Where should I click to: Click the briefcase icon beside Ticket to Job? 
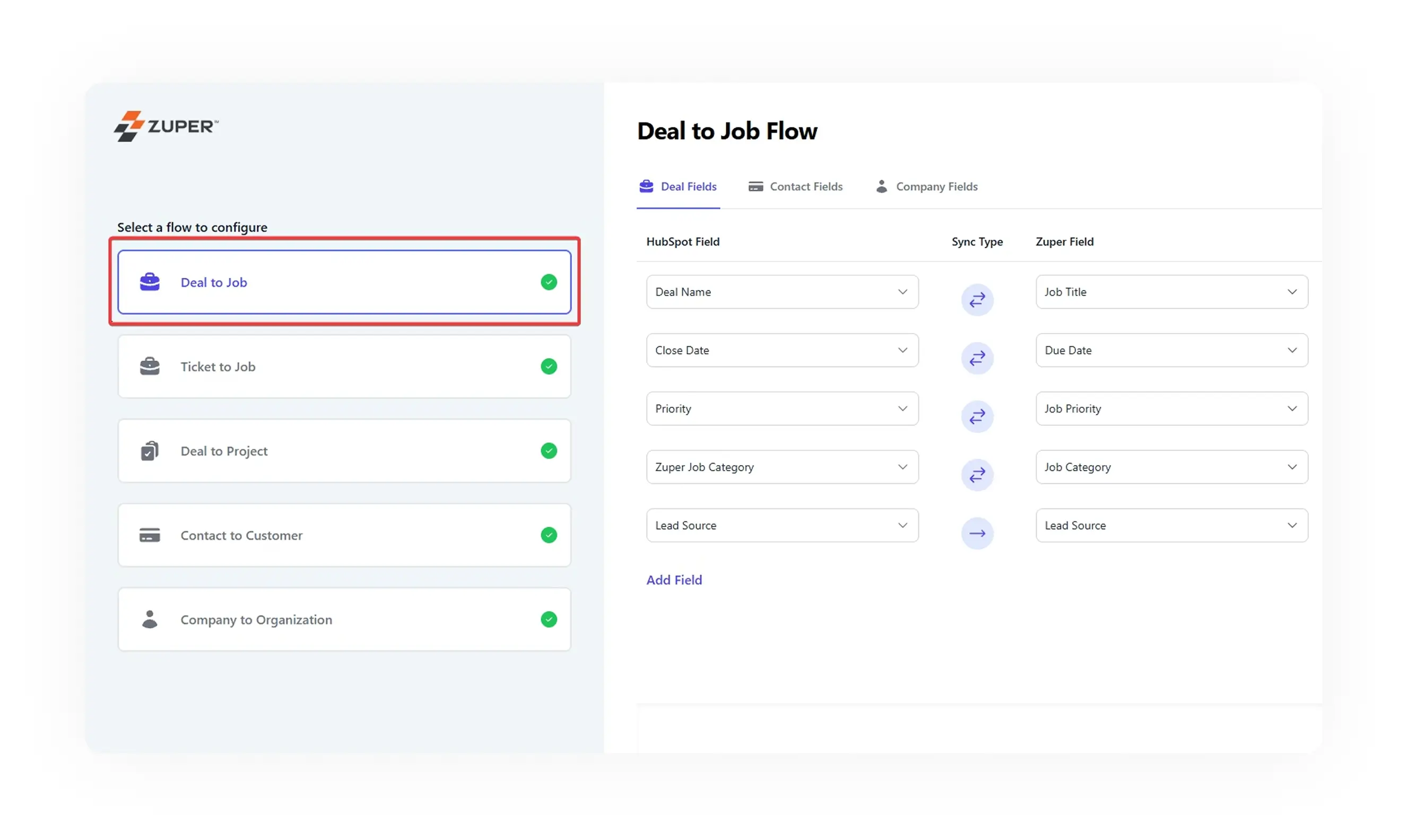pyautogui.click(x=150, y=366)
